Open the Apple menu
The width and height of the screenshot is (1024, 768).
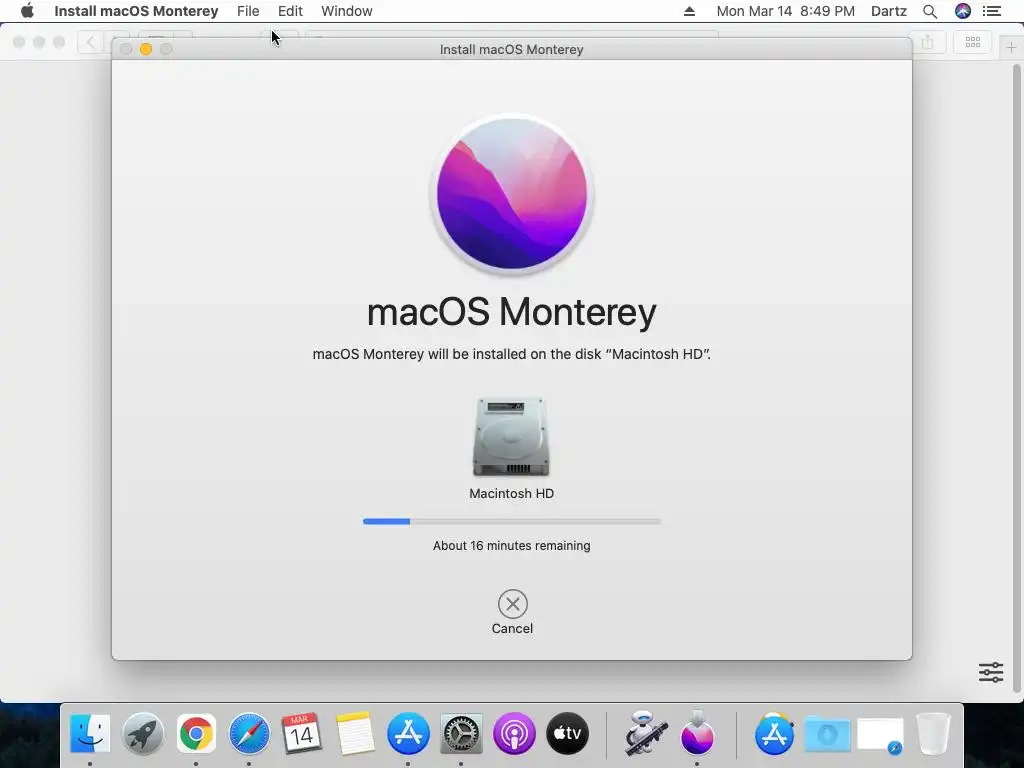[x=27, y=11]
